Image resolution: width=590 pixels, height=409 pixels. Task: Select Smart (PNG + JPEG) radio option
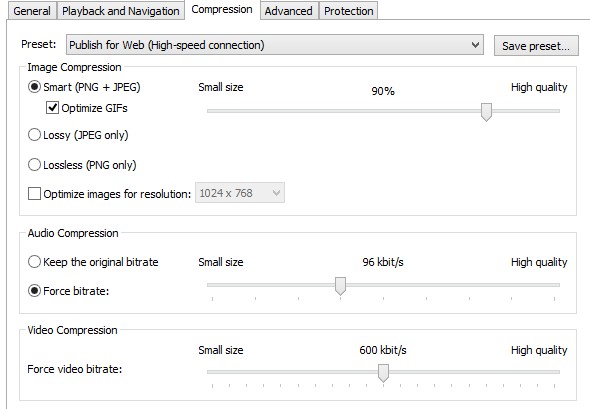pos(34,87)
